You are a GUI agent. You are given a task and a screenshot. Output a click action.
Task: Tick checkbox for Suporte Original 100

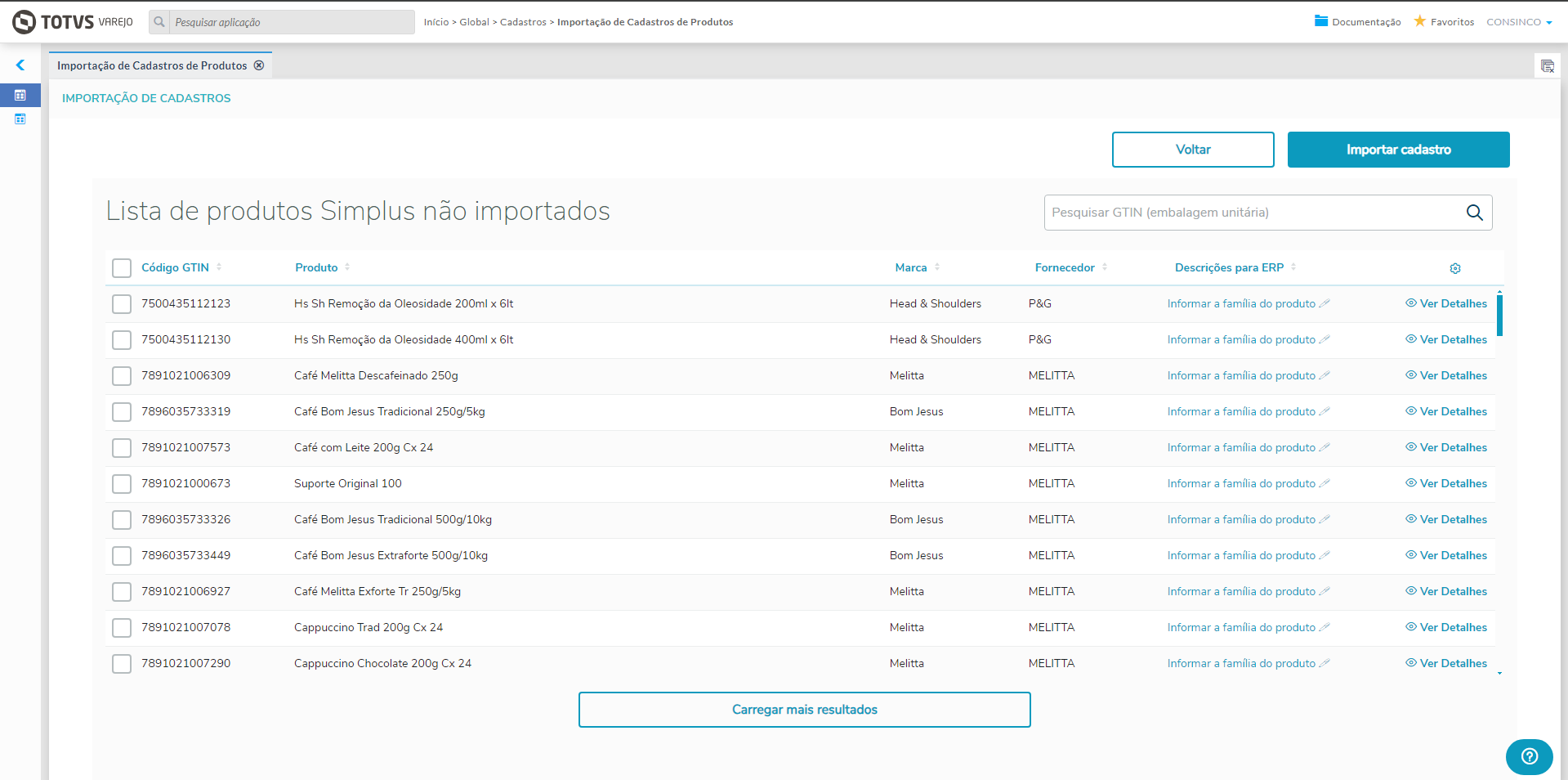(122, 484)
